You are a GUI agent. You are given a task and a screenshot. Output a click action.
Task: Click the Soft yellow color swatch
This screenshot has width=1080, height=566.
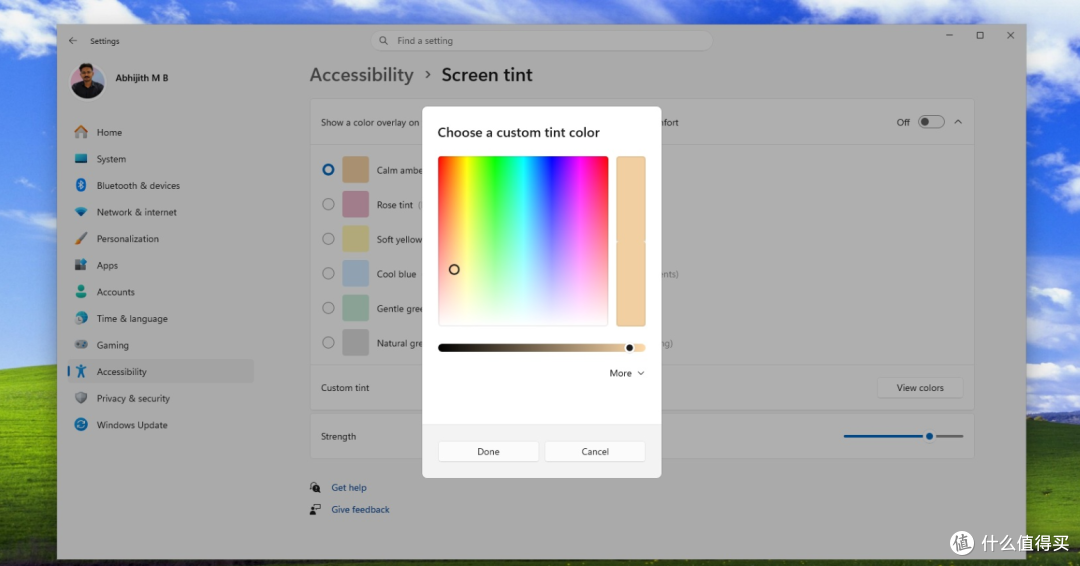355,238
